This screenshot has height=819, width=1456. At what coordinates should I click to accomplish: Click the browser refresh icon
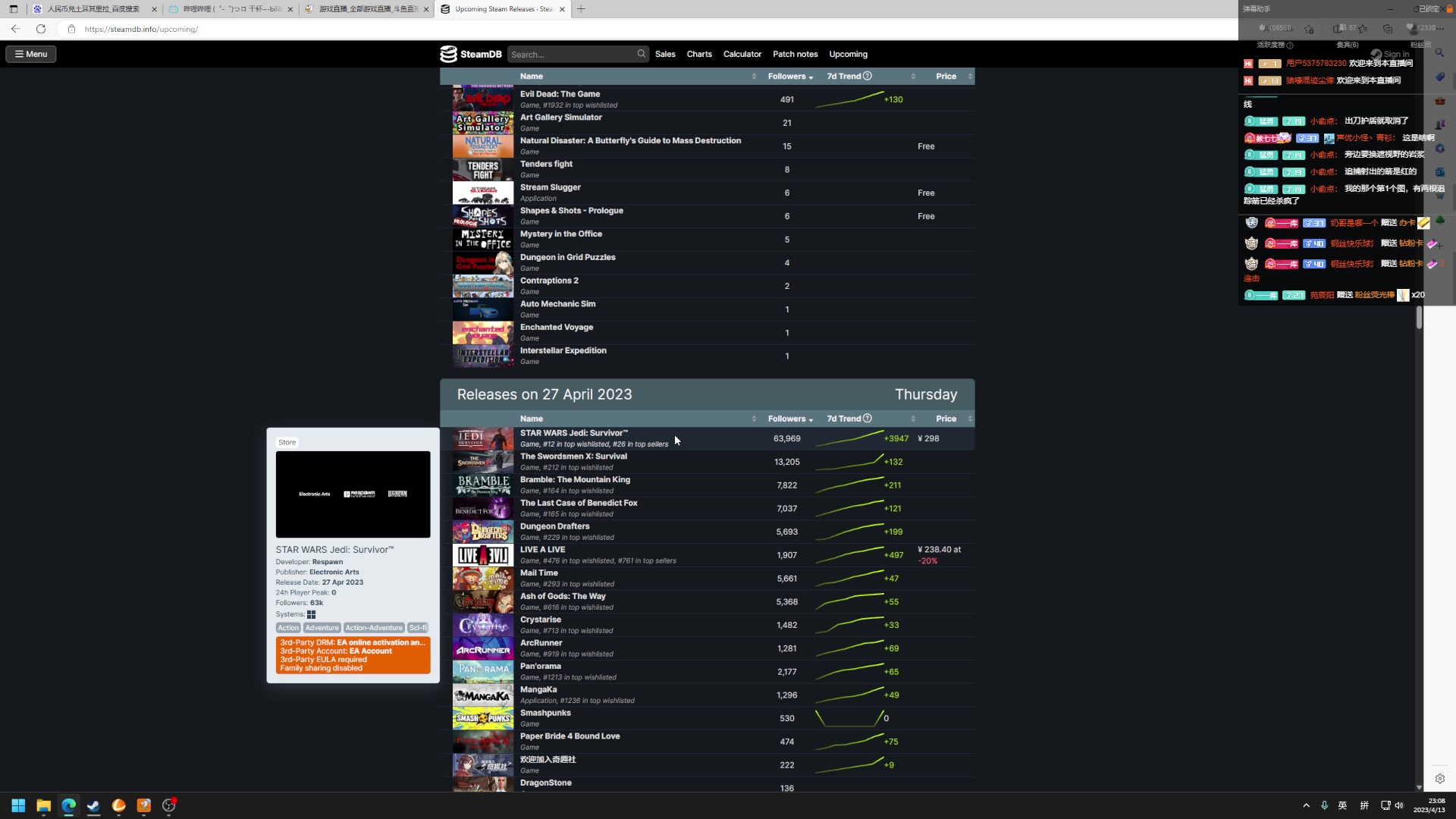(x=41, y=29)
